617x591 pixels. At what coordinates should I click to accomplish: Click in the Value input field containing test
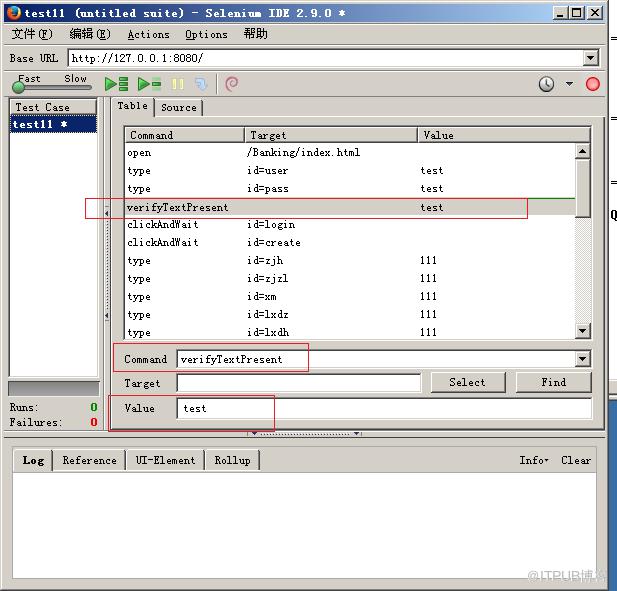(384, 408)
